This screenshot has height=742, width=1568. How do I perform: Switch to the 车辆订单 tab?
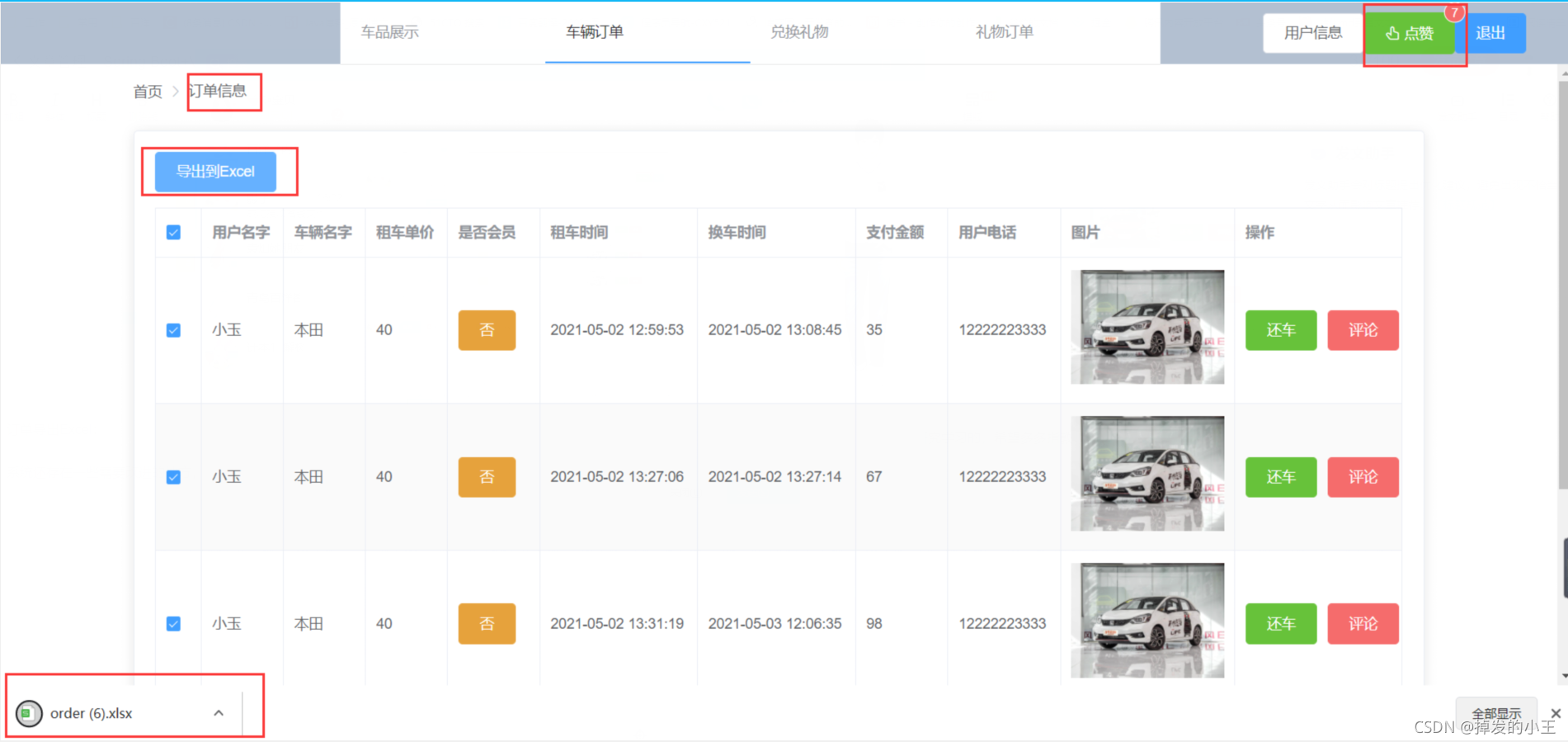click(x=595, y=32)
